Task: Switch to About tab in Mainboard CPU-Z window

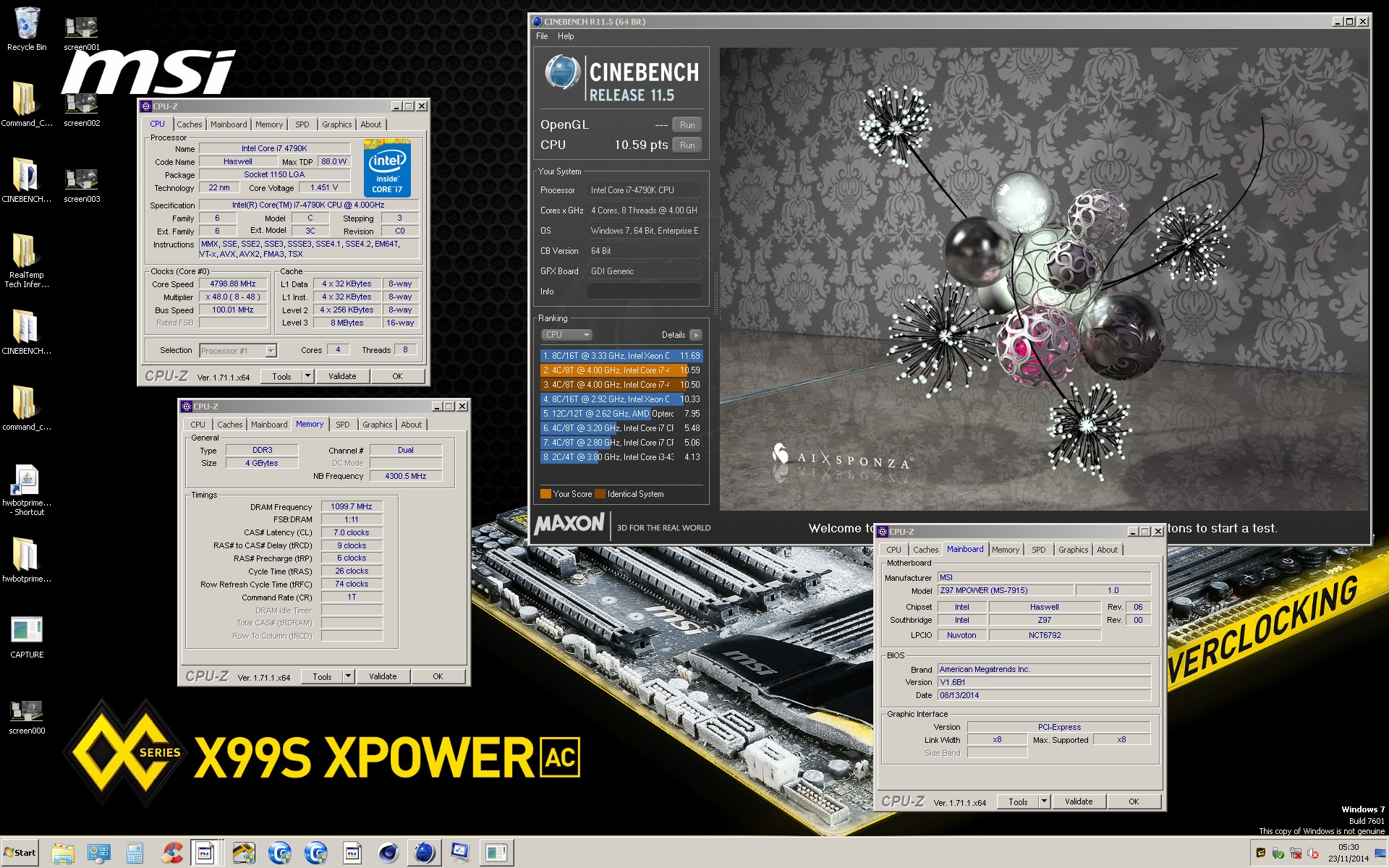Action: [1107, 550]
